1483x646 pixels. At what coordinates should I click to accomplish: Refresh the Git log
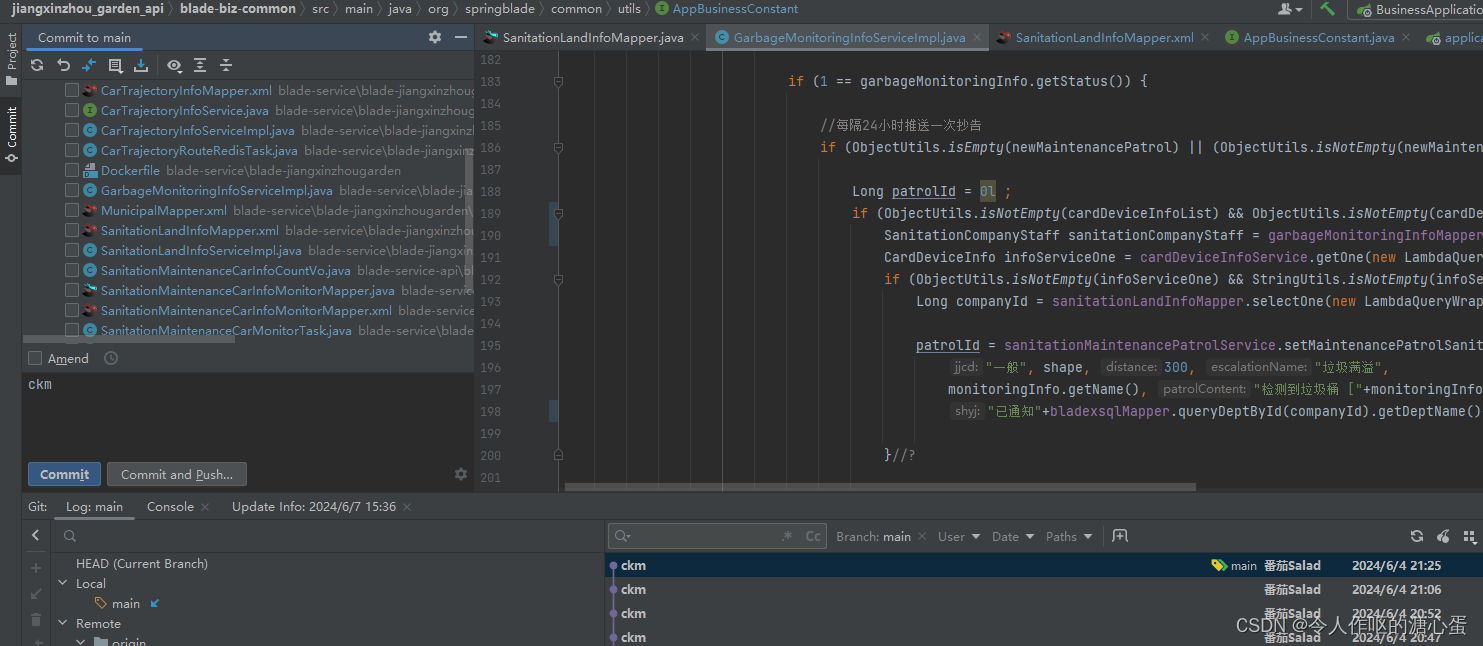click(1417, 536)
